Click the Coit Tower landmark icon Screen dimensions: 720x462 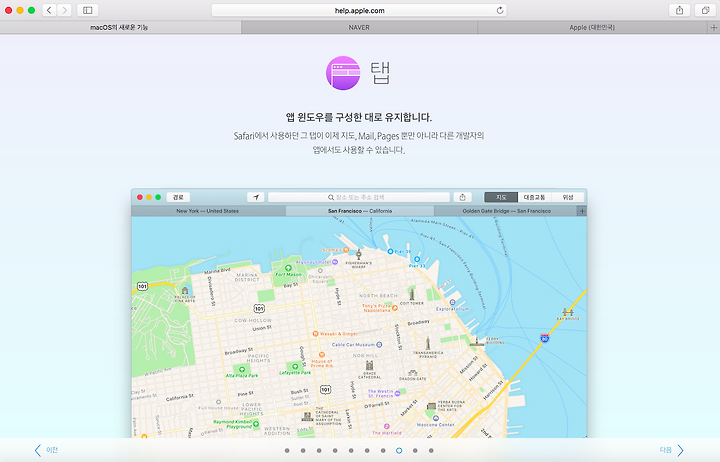pyautogui.click(x=412, y=294)
